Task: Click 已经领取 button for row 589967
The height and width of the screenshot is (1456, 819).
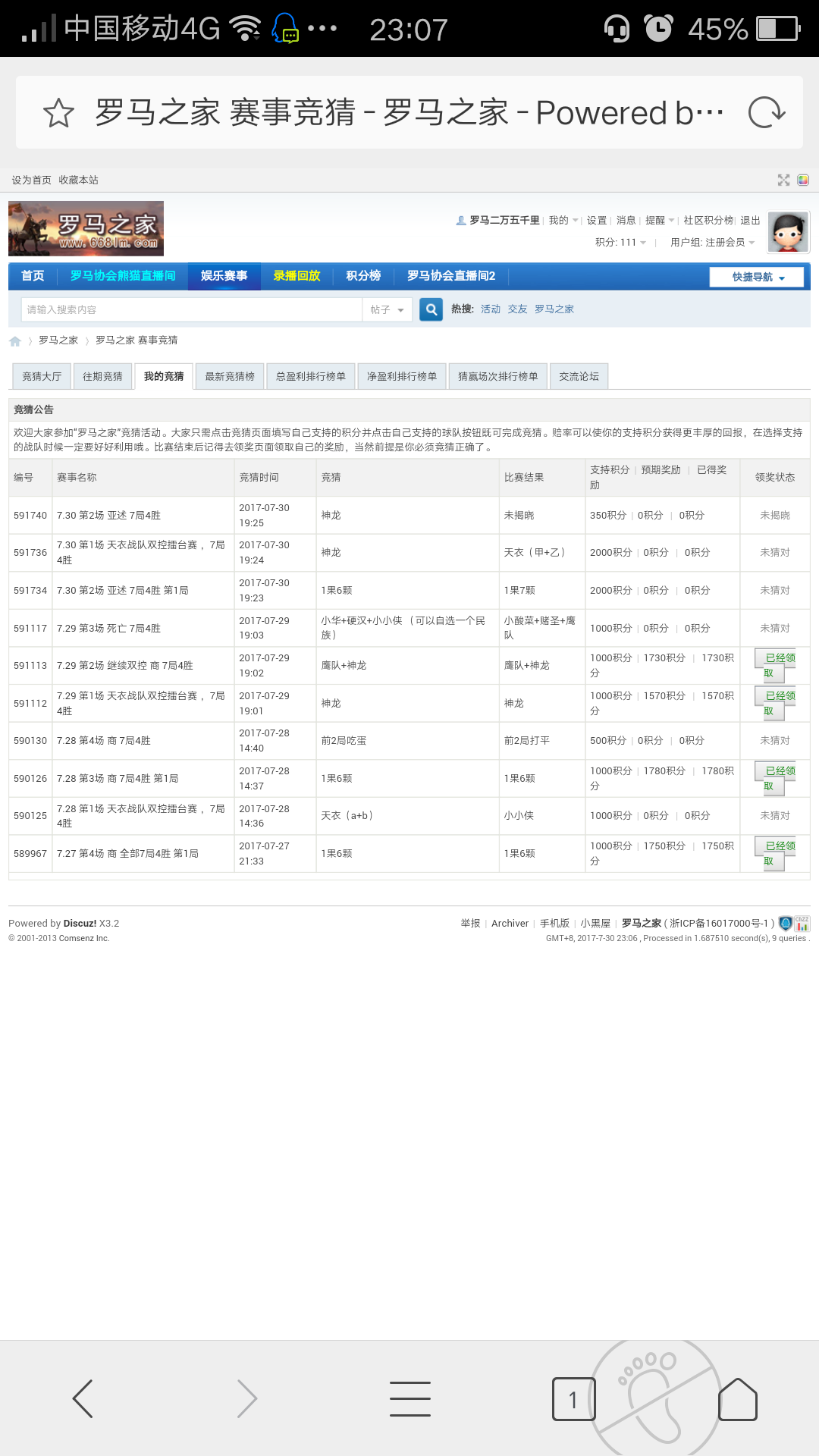Action: 775,854
